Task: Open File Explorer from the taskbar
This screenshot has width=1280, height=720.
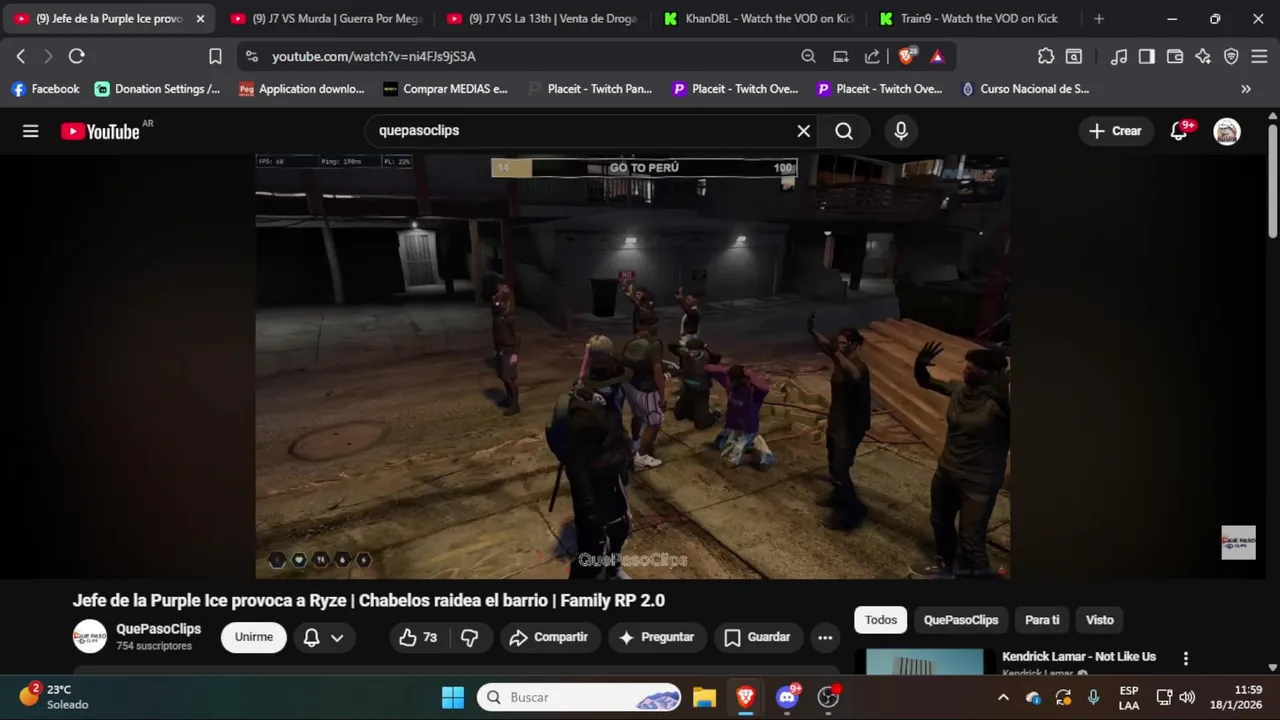Action: tap(704, 697)
